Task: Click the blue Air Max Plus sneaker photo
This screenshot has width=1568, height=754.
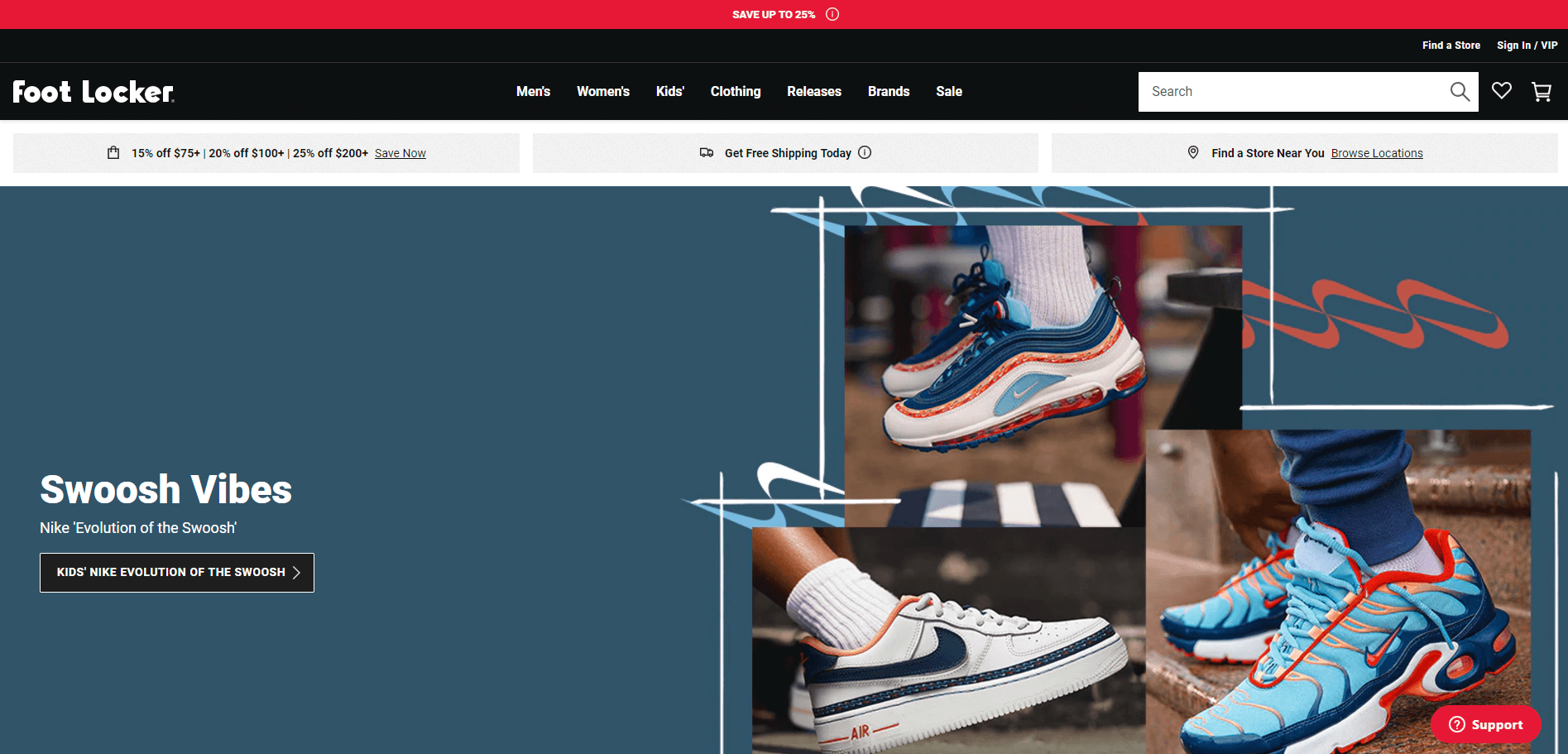Action: click(1338, 592)
